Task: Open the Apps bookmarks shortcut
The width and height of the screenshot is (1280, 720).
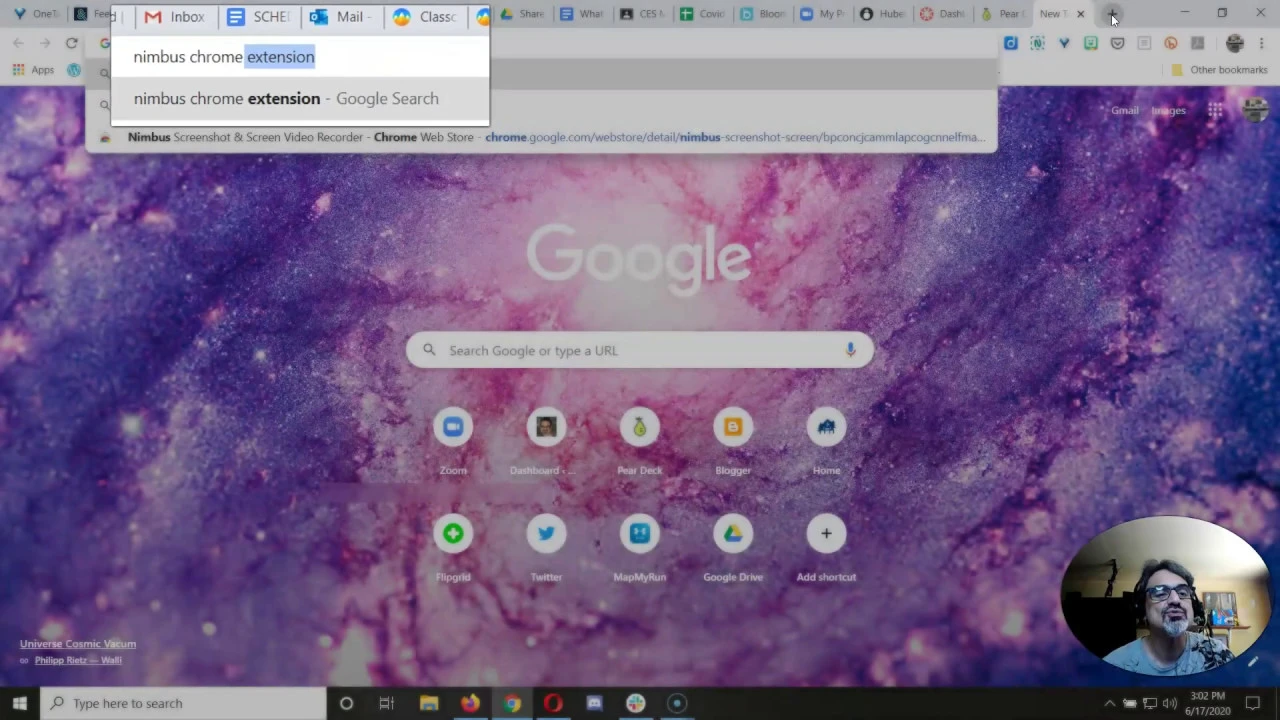Action: pyautogui.click(x=33, y=70)
